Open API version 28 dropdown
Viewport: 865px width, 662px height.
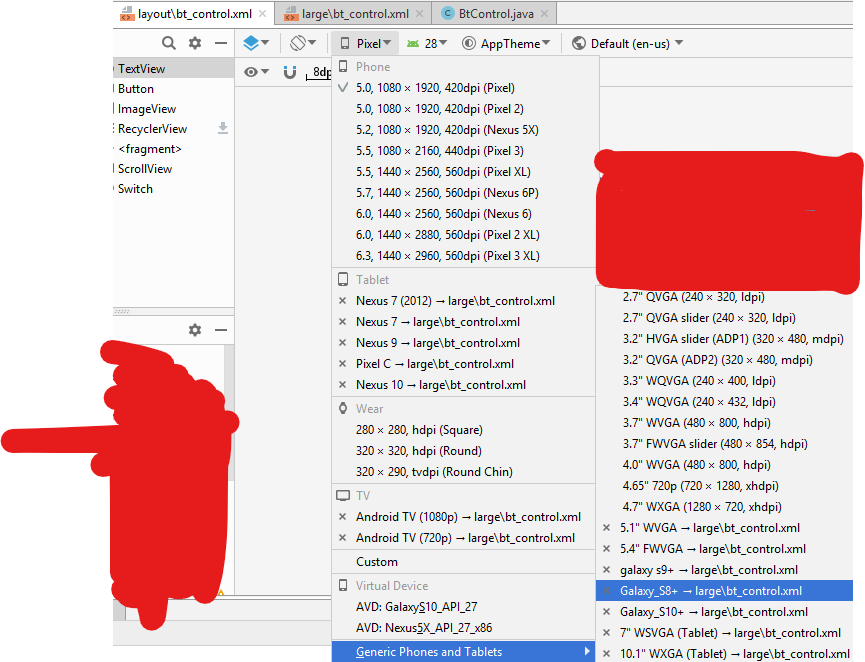pos(426,44)
